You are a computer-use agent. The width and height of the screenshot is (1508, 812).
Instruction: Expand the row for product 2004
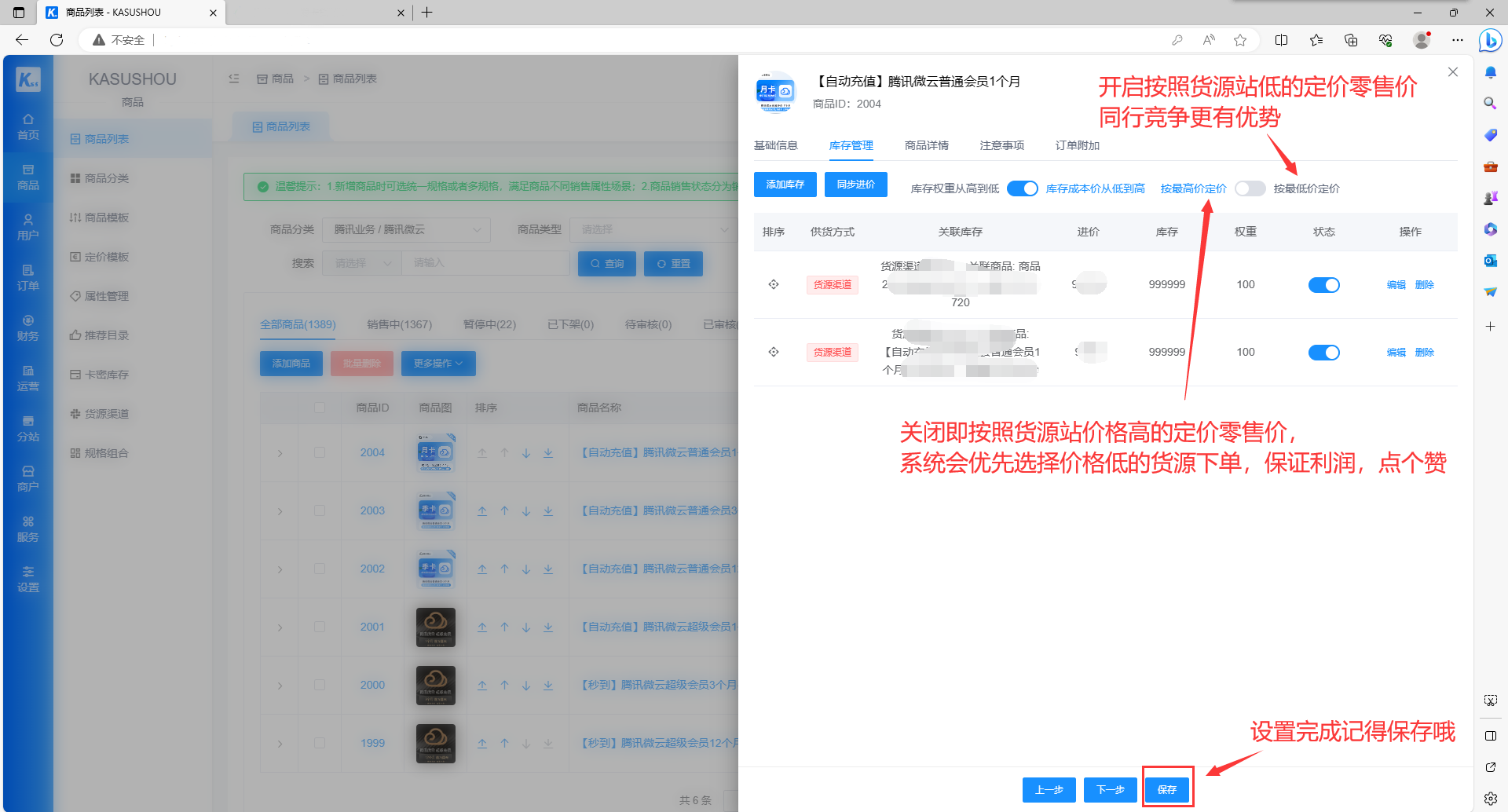(280, 453)
